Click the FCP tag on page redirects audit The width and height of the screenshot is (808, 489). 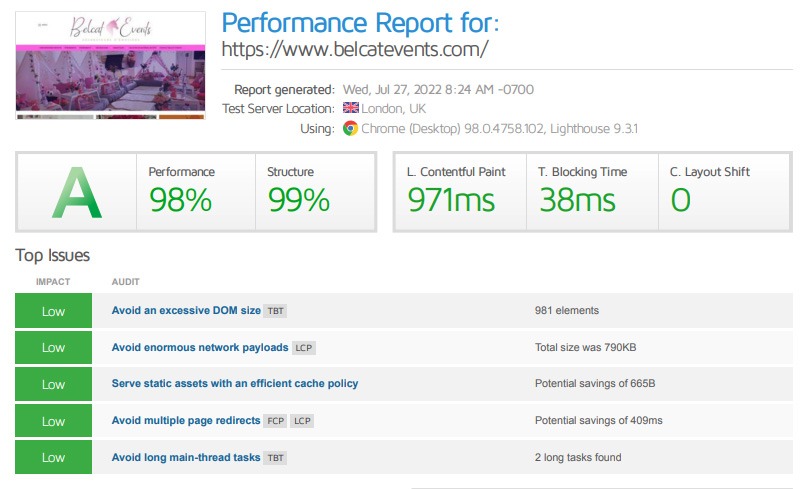tap(275, 421)
